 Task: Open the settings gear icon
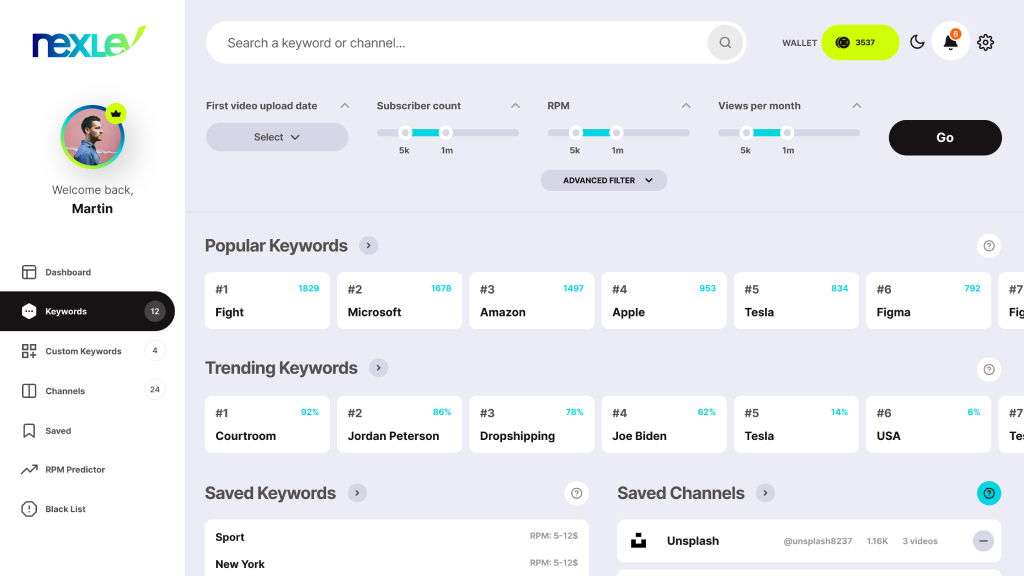985,42
